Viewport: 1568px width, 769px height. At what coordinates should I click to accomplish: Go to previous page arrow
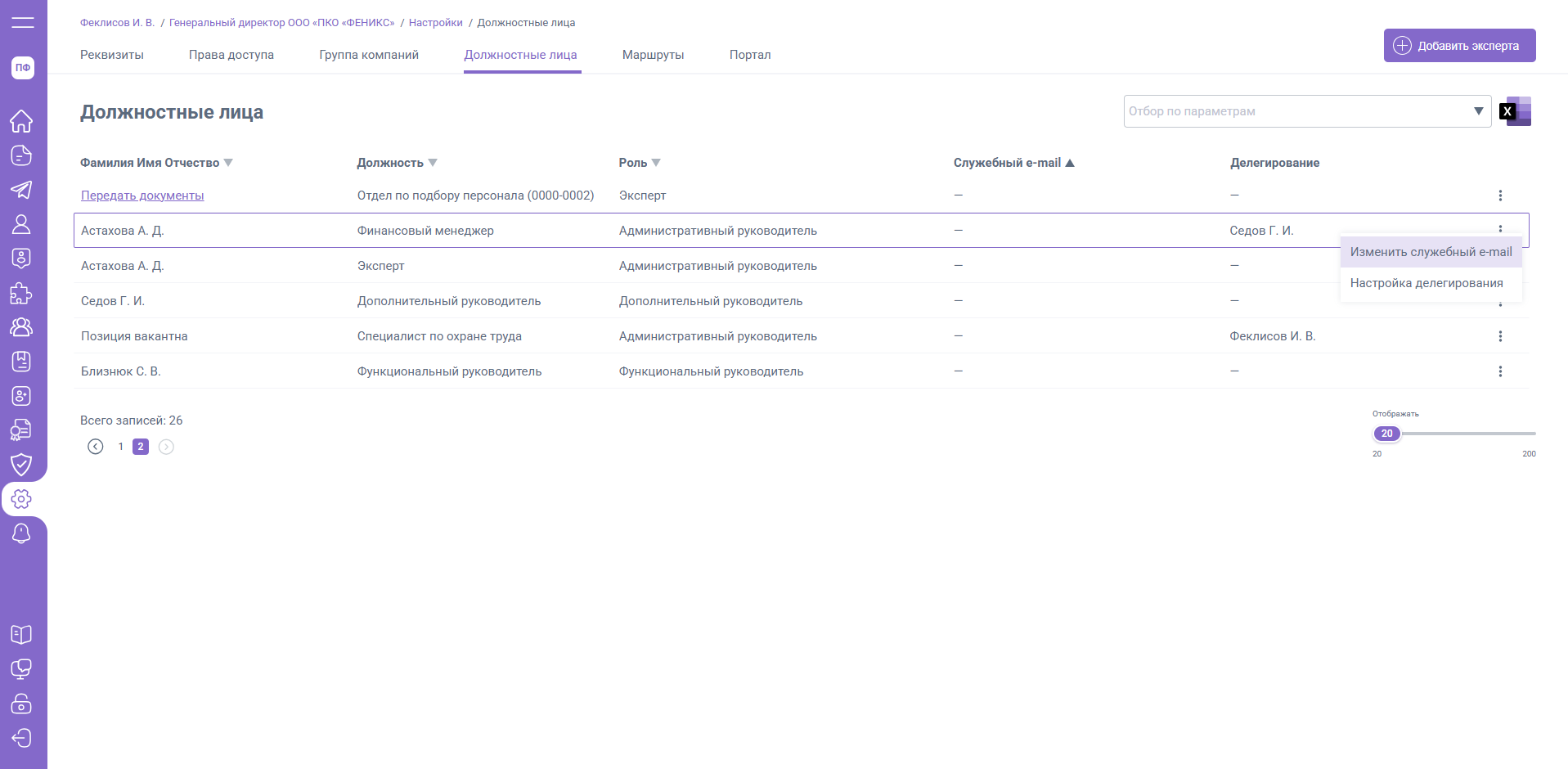96,447
